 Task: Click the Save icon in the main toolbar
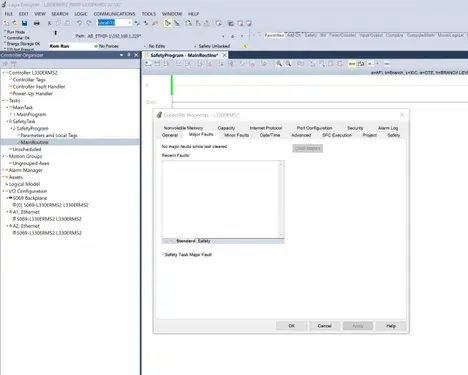(x=24, y=23)
